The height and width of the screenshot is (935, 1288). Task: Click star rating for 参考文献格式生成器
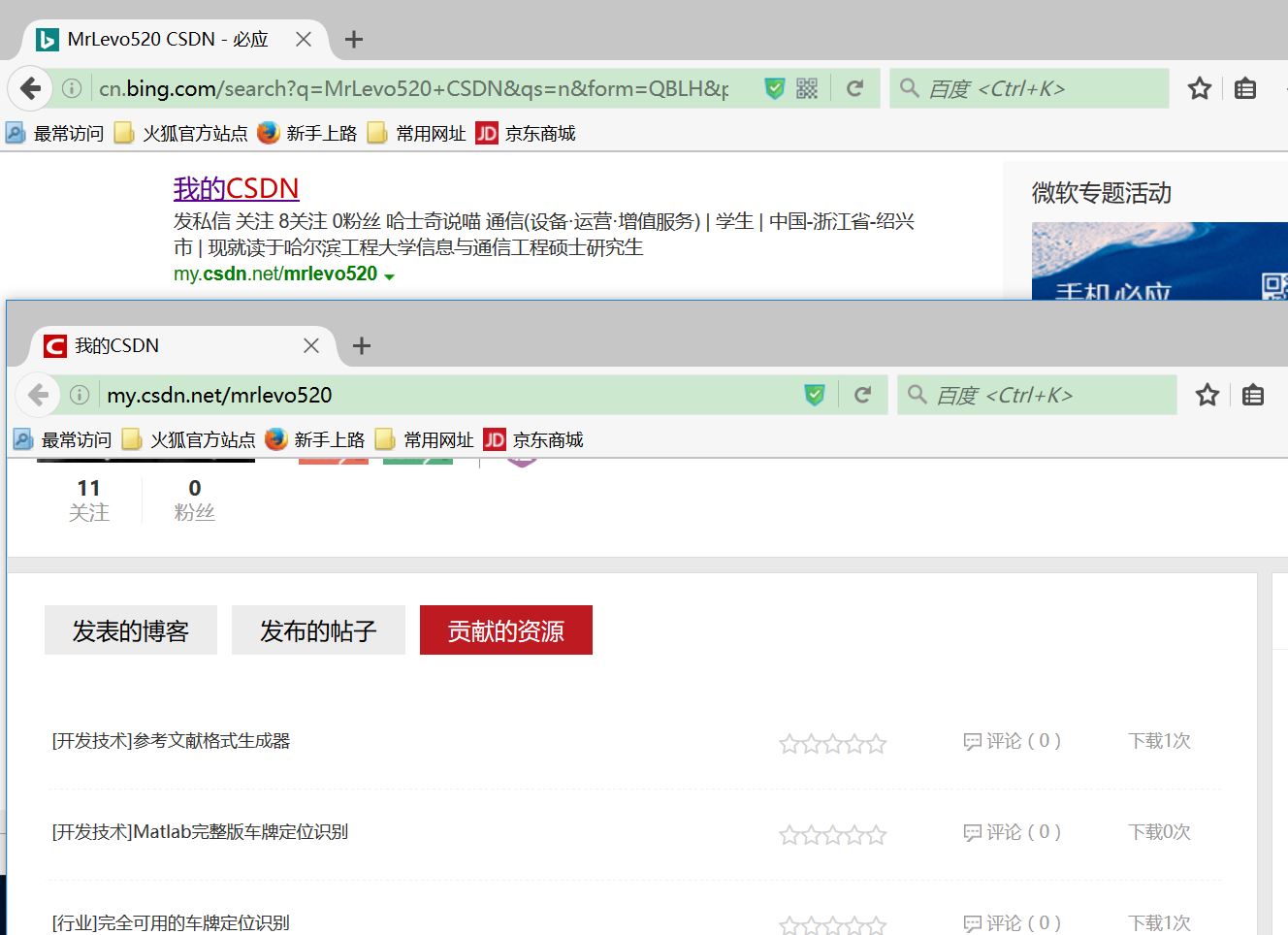pos(832,744)
